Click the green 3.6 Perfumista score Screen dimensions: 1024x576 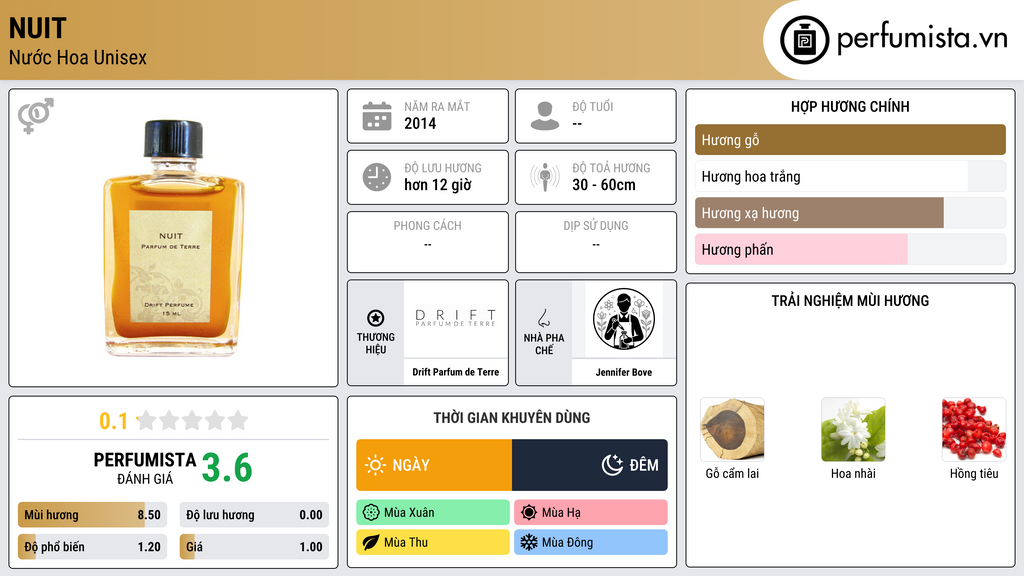pyautogui.click(x=227, y=468)
